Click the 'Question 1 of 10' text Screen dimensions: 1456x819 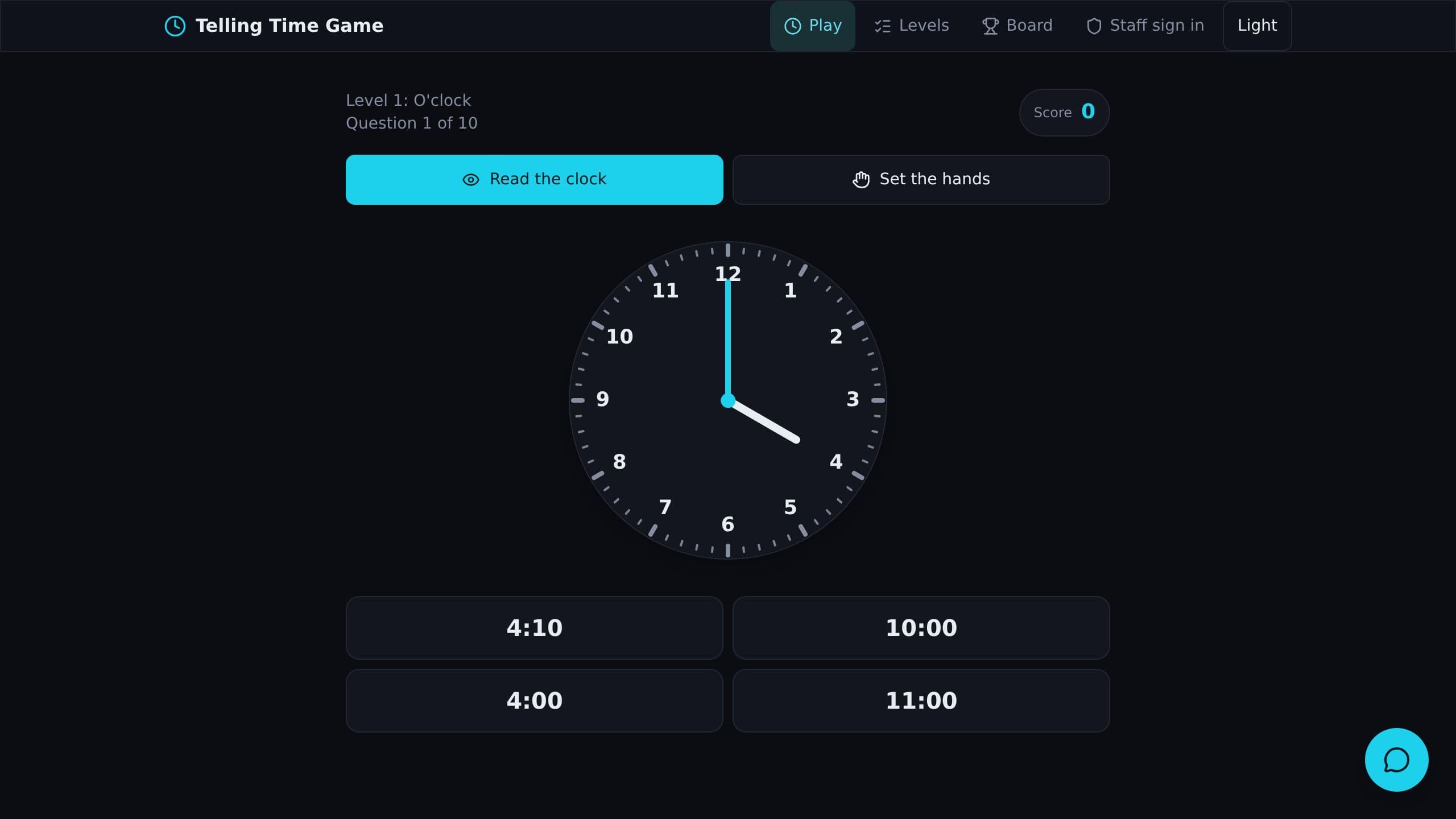[x=412, y=123]
